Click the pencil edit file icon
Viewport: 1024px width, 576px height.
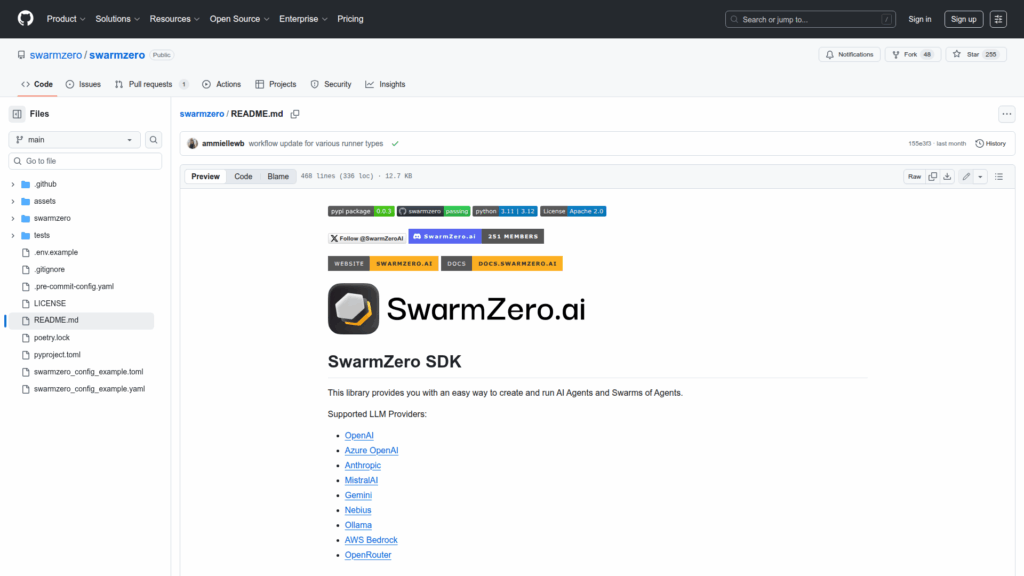[966, 176]
